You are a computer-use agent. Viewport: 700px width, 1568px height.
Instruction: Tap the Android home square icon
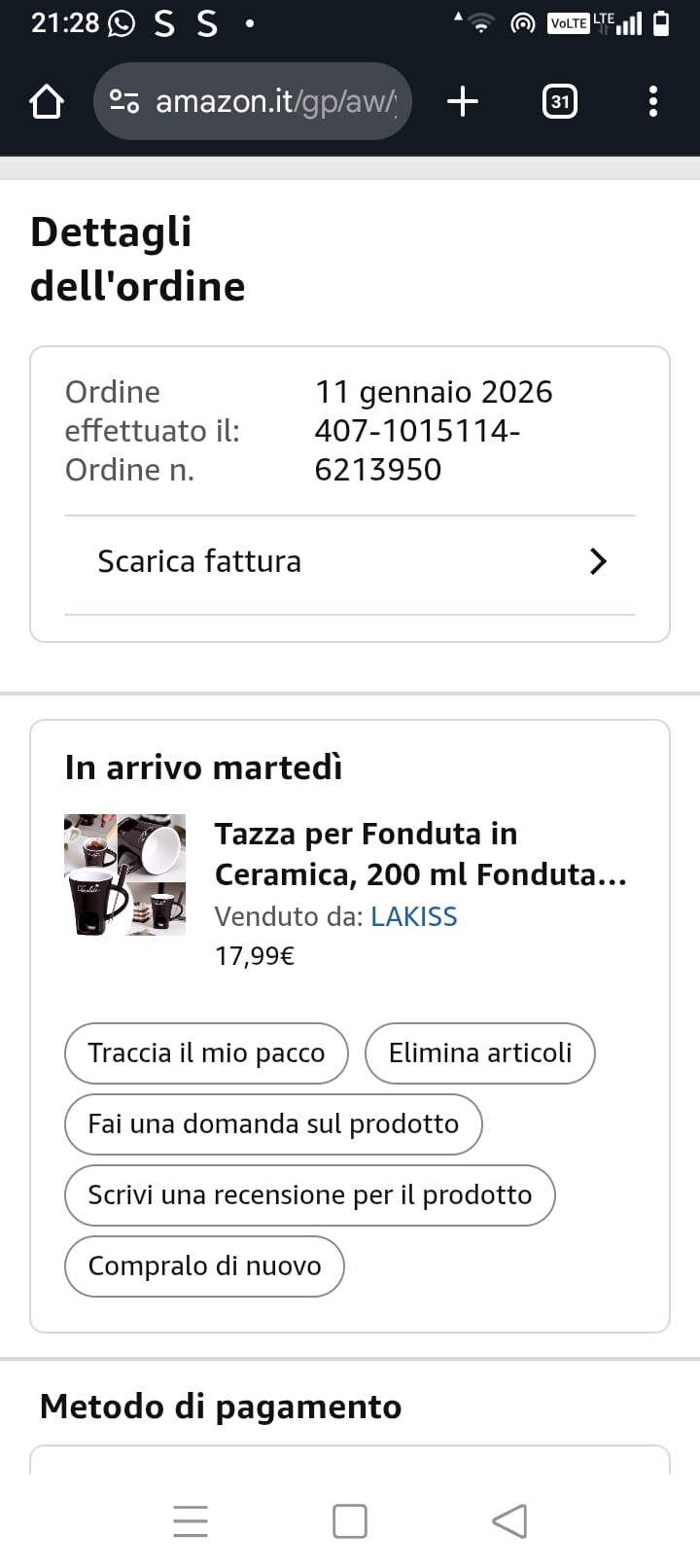pos(350,1520)
